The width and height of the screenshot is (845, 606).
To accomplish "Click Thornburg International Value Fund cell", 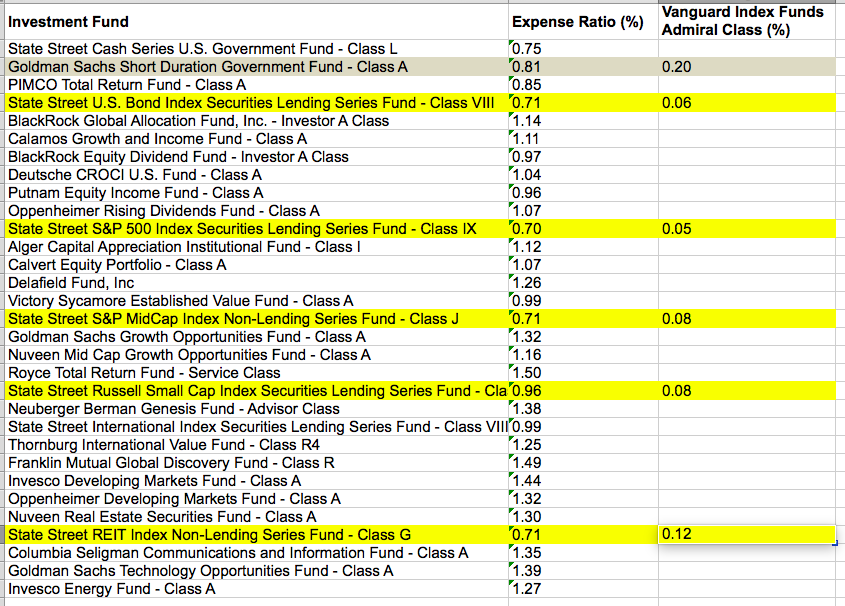I will (x=257, y=445).
